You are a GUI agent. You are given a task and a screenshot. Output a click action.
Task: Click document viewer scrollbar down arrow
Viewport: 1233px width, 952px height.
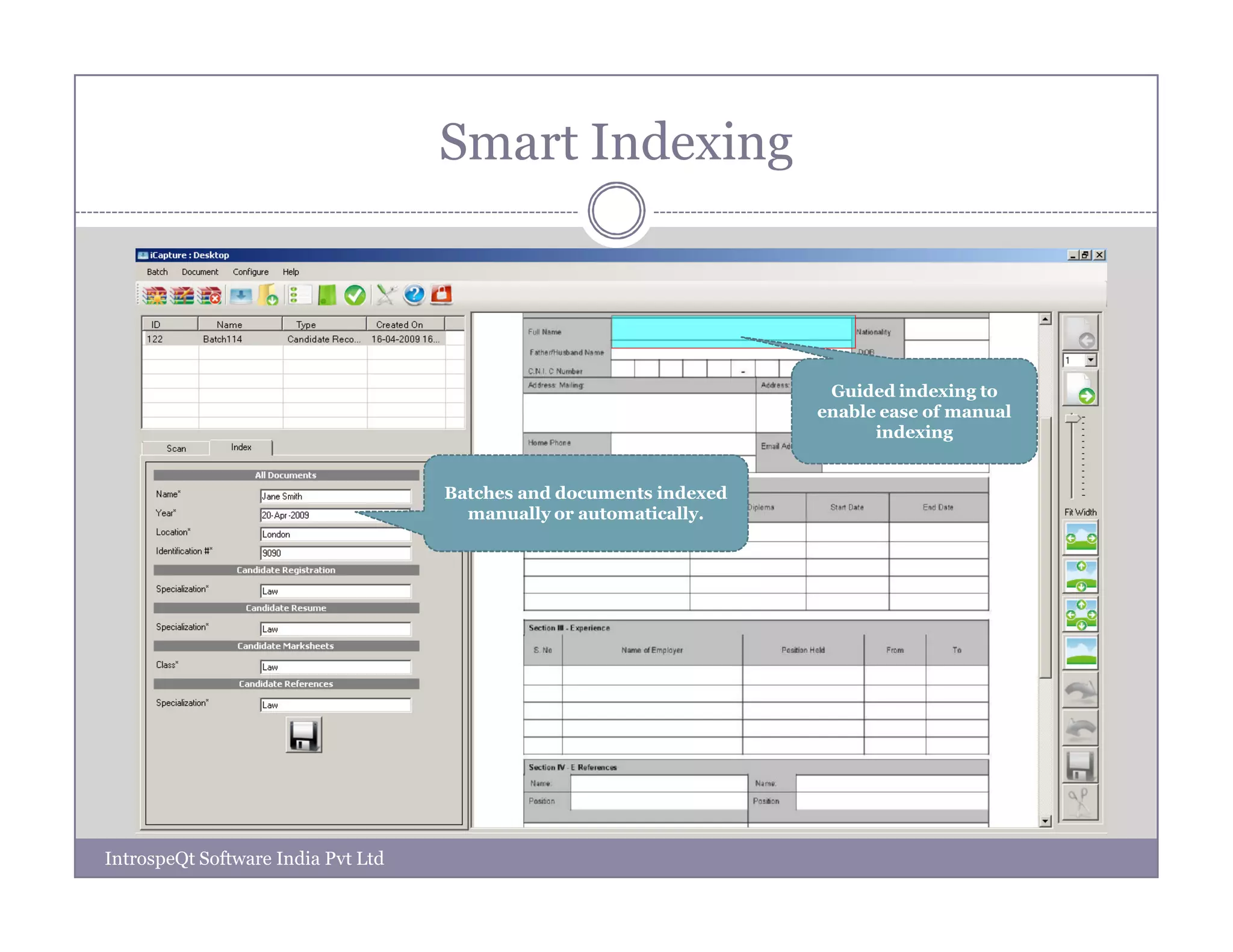[x=1046, y=821]
